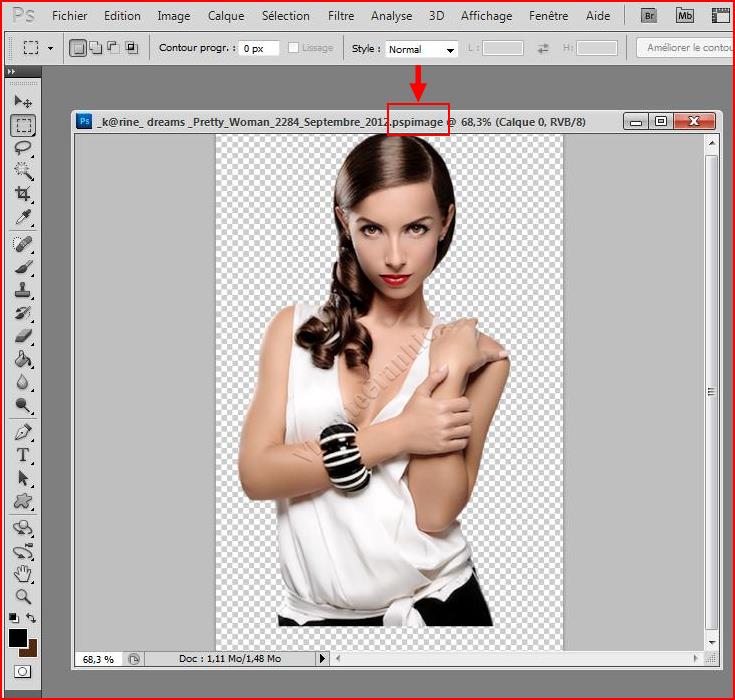Open the Calque menu
Image resolution: width=735 pixels, height=700 pixels.
226,16
